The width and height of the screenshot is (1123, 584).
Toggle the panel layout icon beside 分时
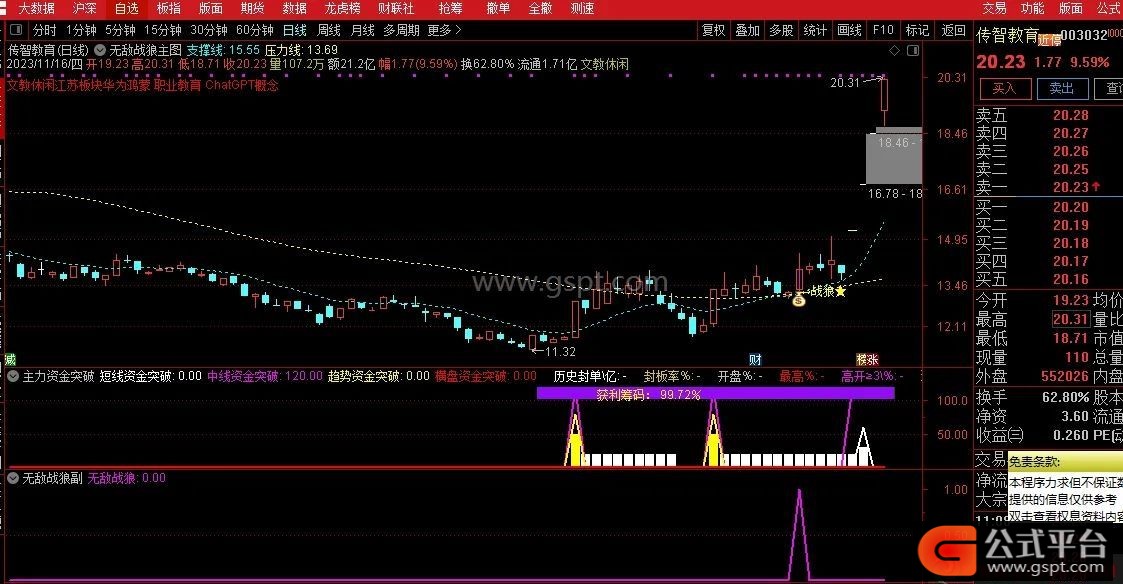(16, 30)
